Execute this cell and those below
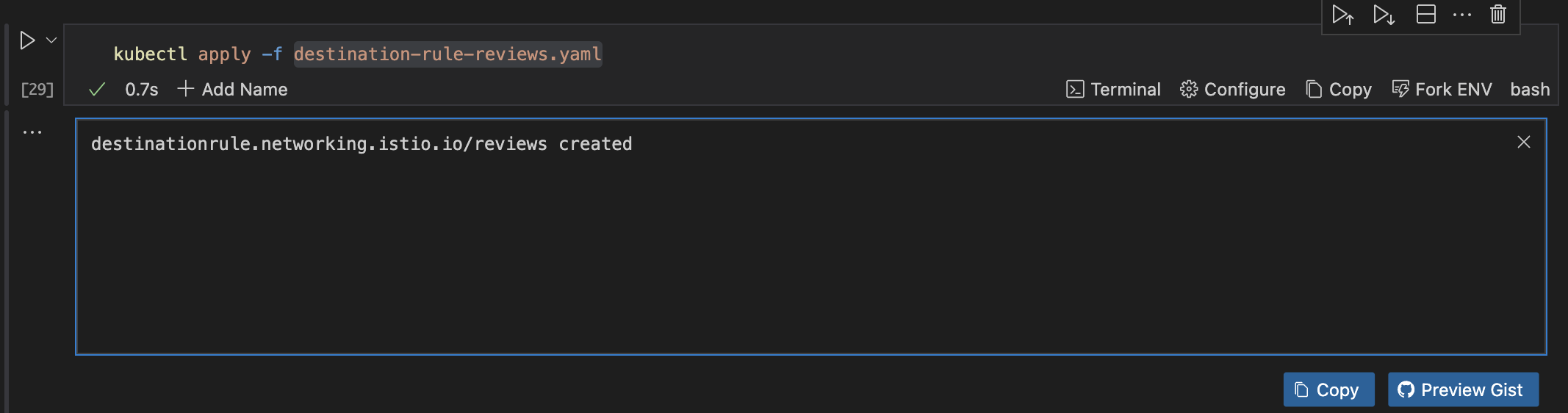Viewport: 1568px width, 413px height. [1384, 15]
